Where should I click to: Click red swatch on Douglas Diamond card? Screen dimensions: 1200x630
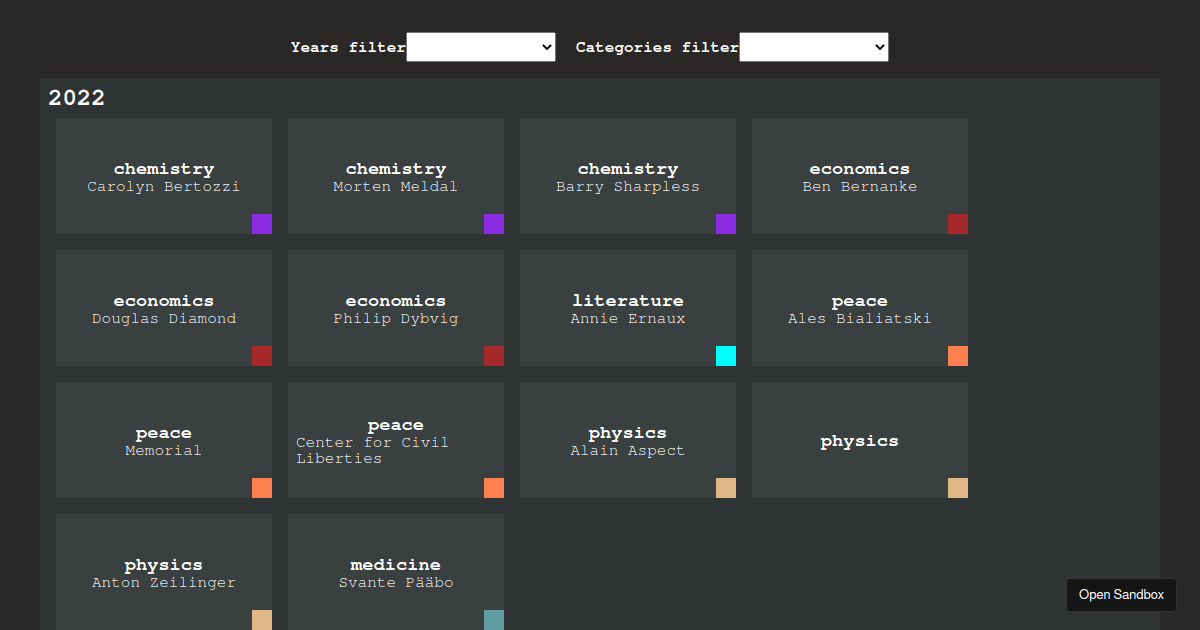pos(262,356)
